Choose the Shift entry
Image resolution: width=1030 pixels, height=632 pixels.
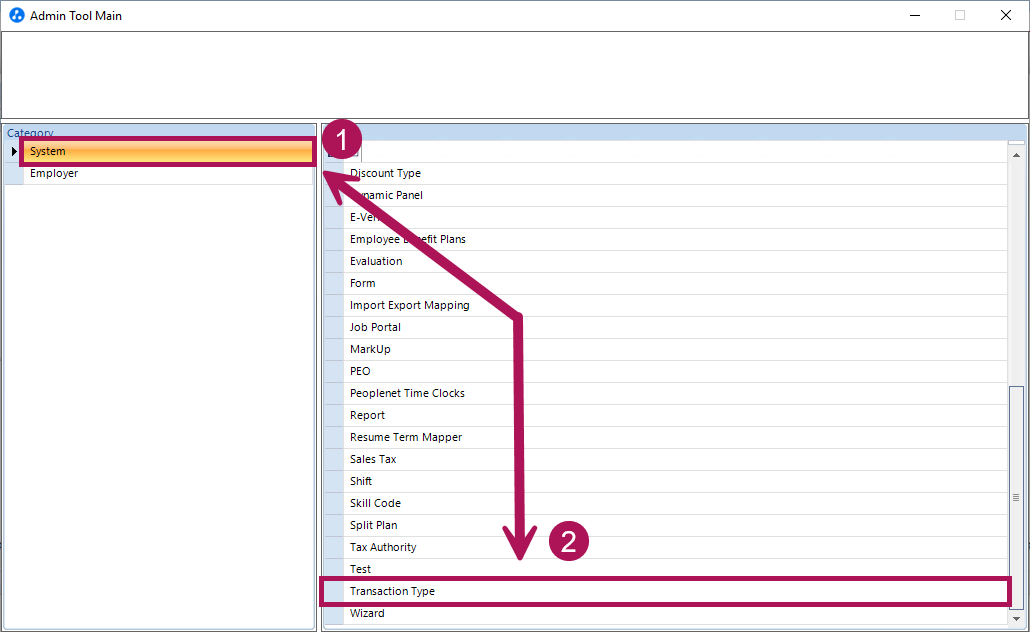675,482
